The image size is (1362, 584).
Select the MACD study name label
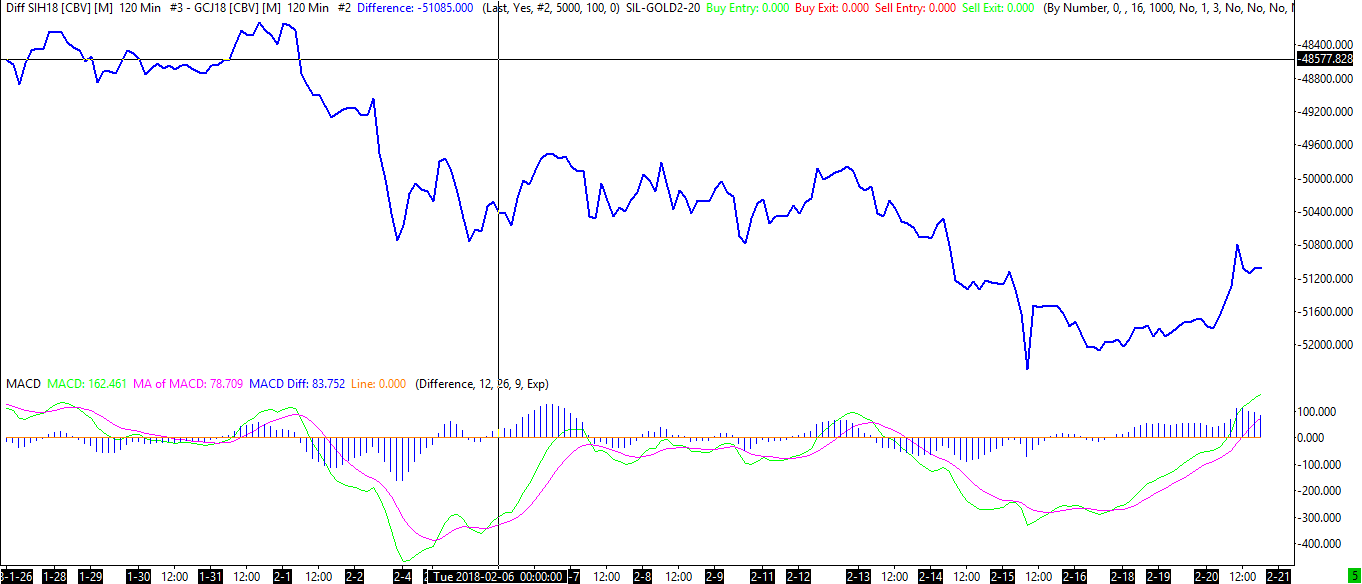click(x=23, y=384)
